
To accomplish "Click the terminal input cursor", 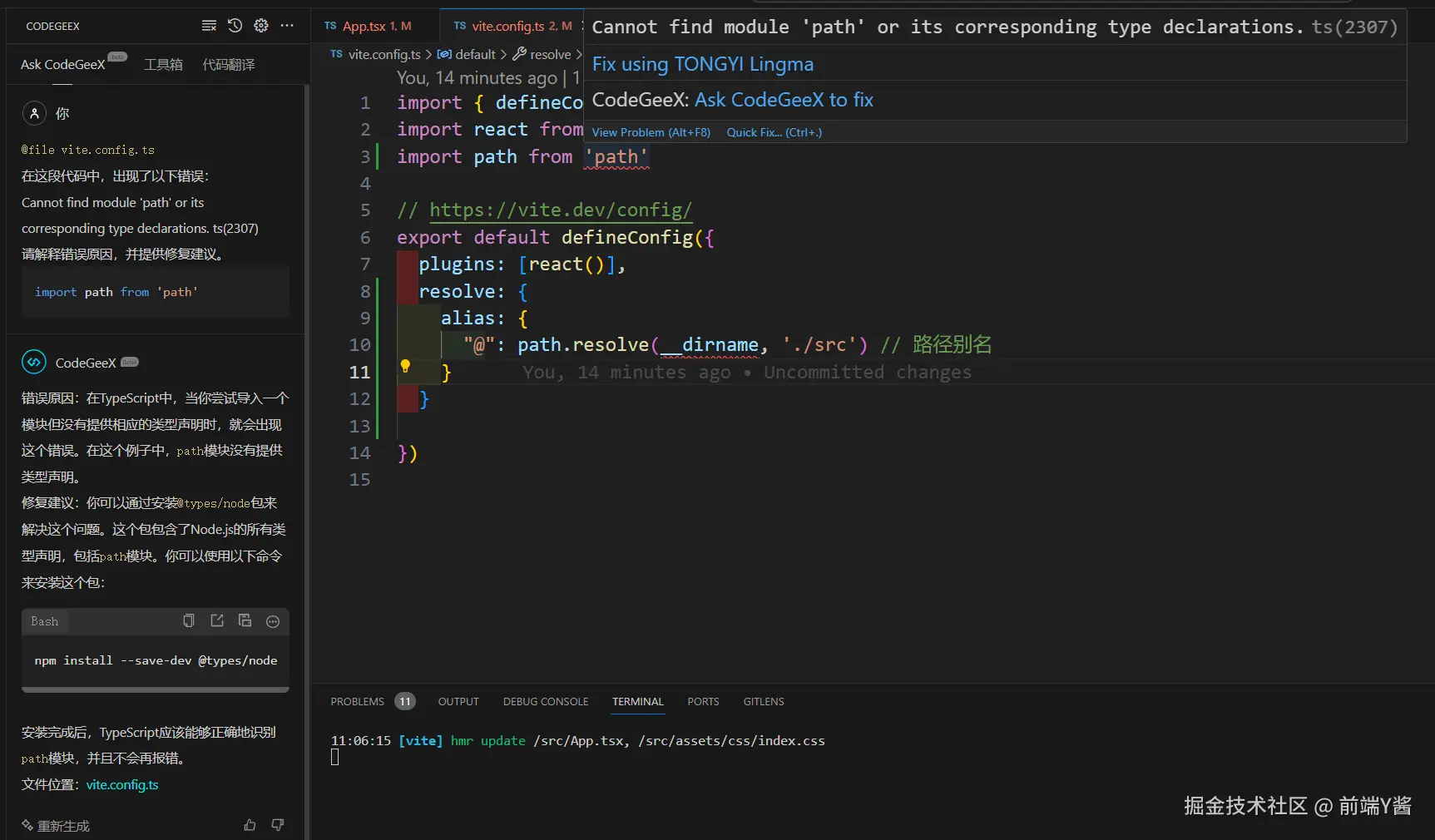I will click(x=334, y=757).
